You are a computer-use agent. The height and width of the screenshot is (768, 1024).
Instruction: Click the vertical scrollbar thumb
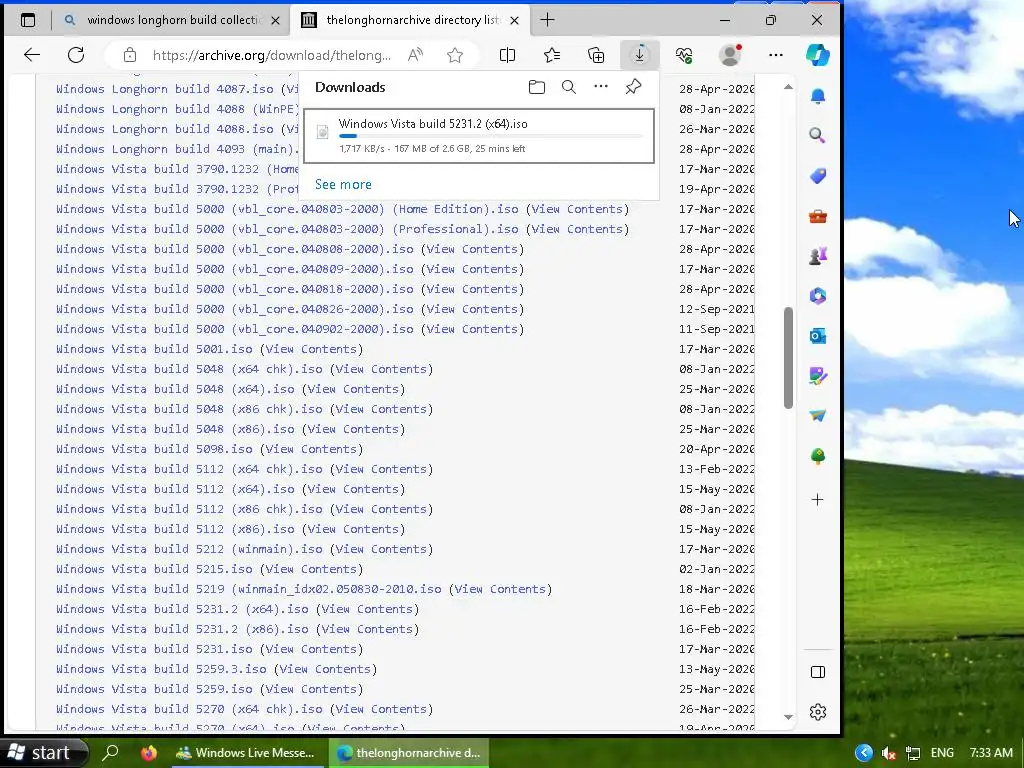788,358
